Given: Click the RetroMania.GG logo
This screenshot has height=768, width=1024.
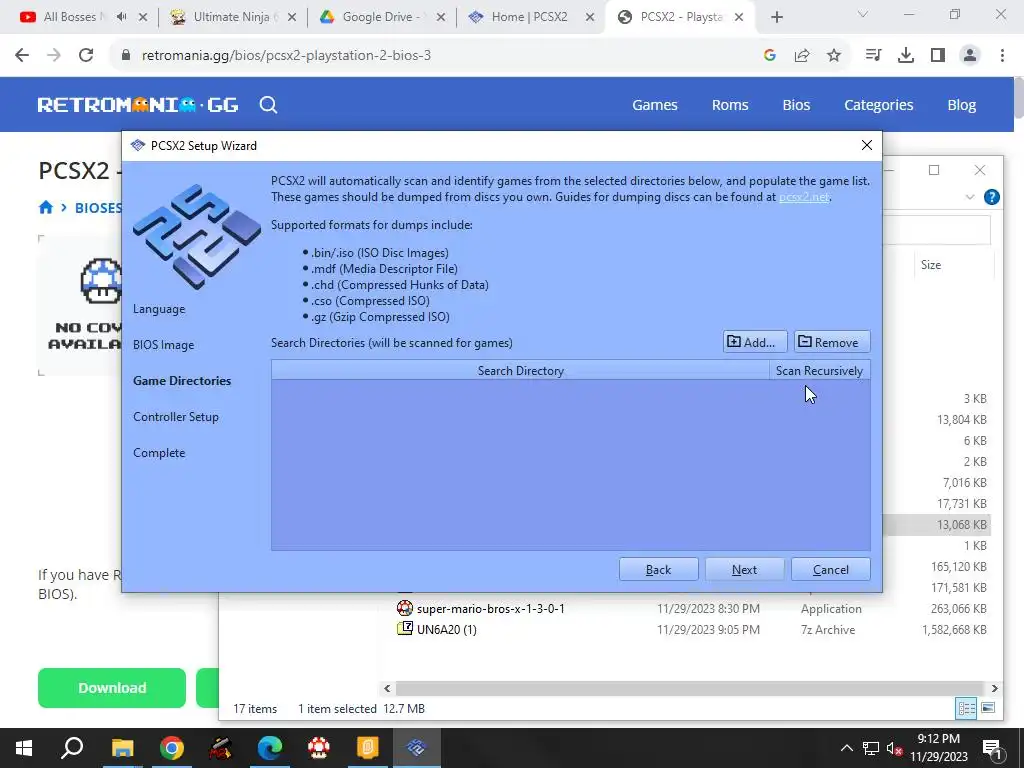Looking at the screenshot, I should tap(138, 104).
